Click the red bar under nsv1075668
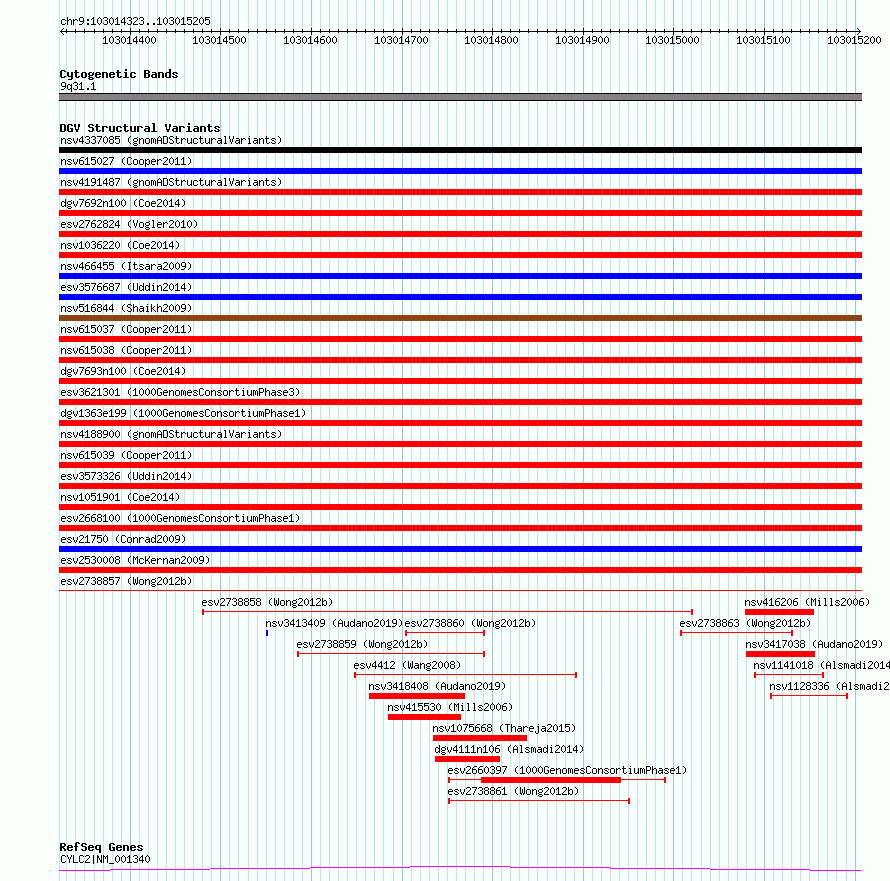The width and height of the screenshot is (890, 881). coord(480,738)
